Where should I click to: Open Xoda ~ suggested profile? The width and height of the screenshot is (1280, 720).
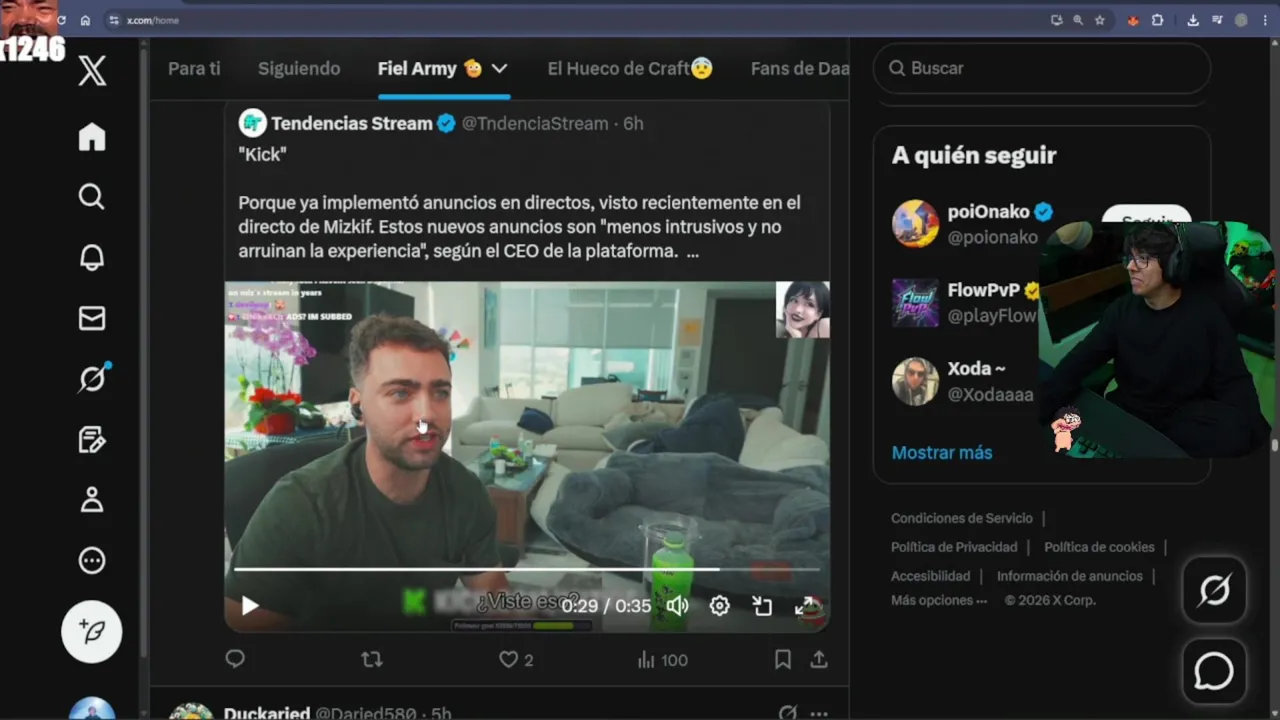[977, 368]
